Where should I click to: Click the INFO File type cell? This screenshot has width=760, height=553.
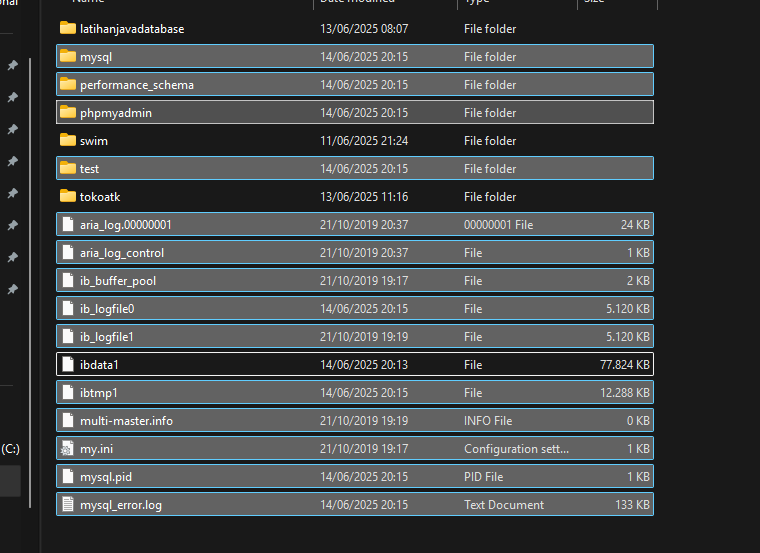pos(488,421)
